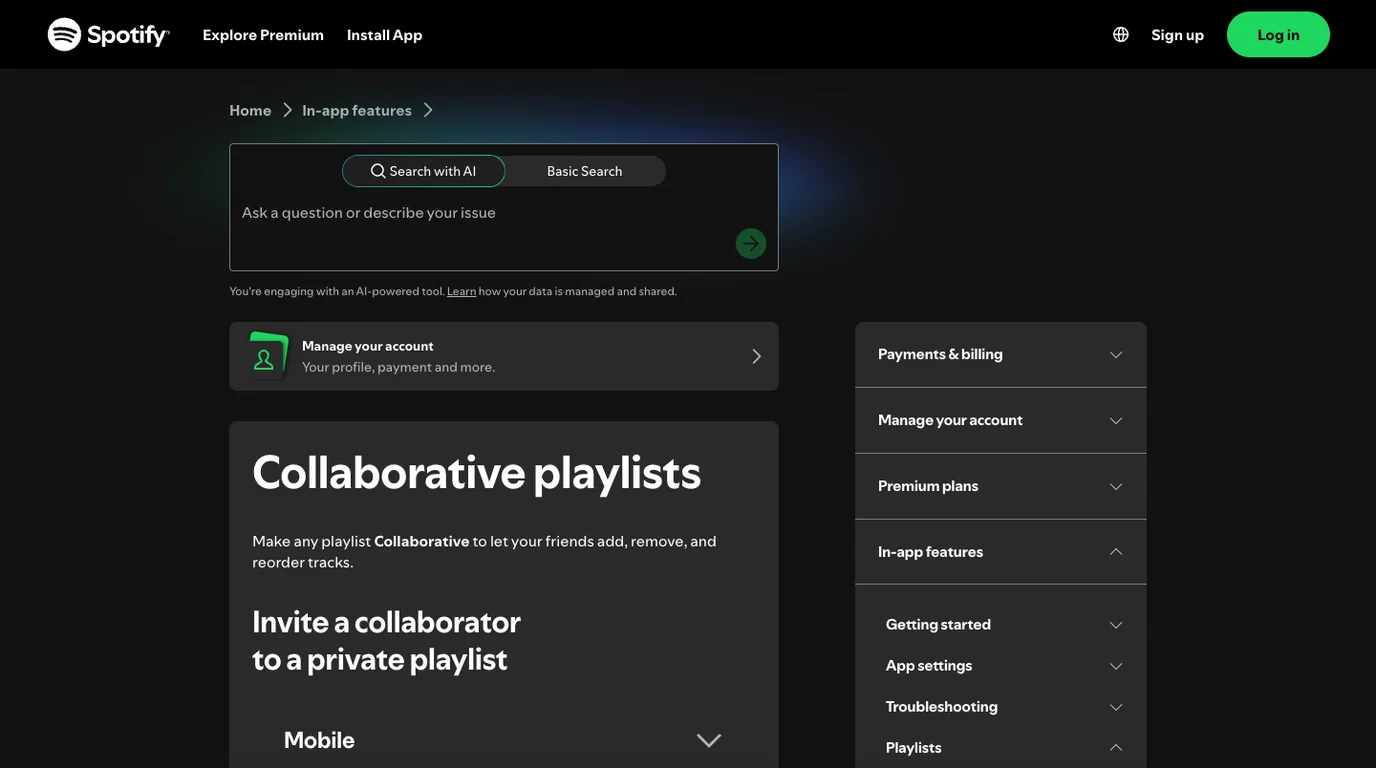1376x768 pixels.
Task: Collapse the In-app features section
Action: click(x=1001, y=552)
